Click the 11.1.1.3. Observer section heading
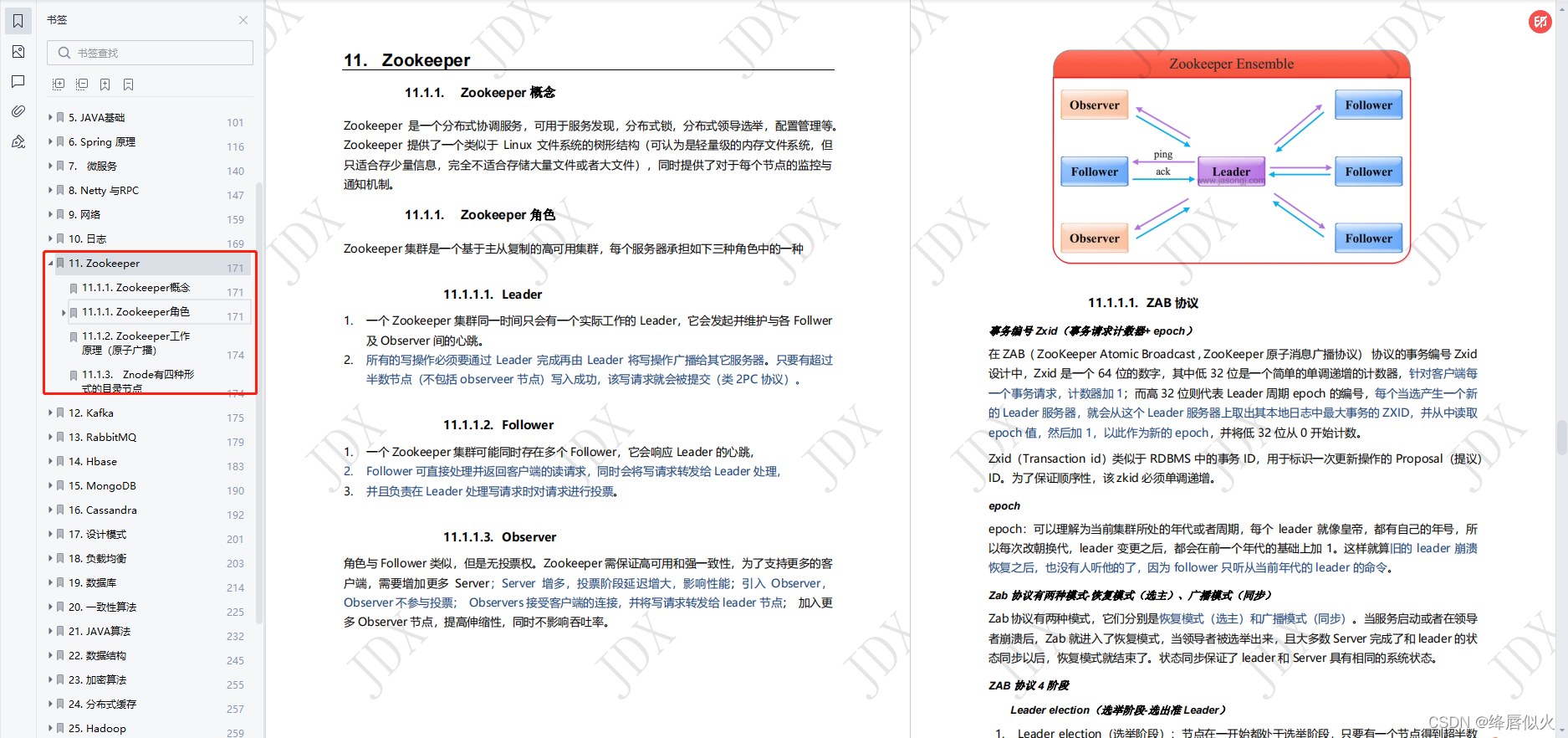 (500, 536)
